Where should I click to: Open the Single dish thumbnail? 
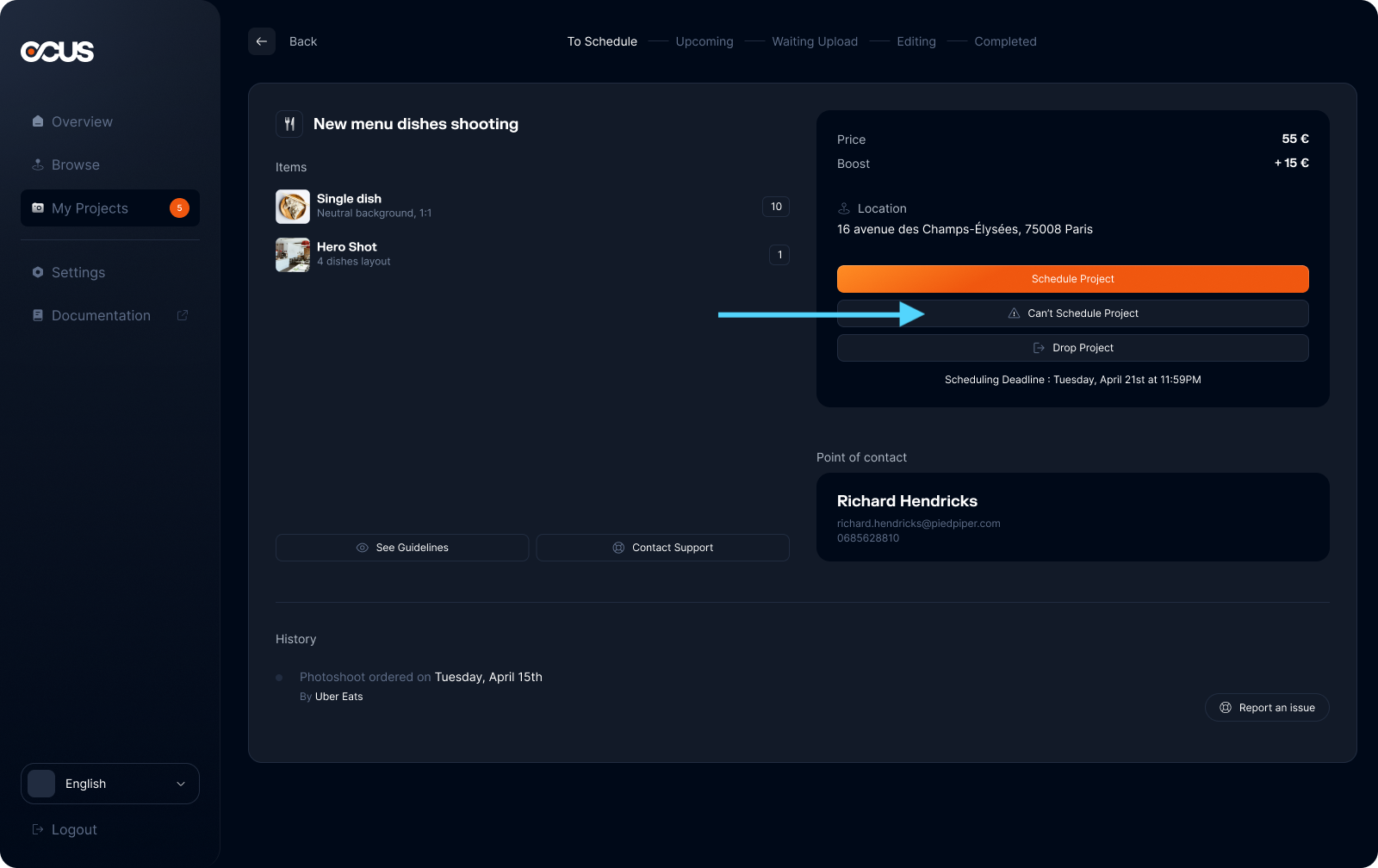tap(293, 207)
